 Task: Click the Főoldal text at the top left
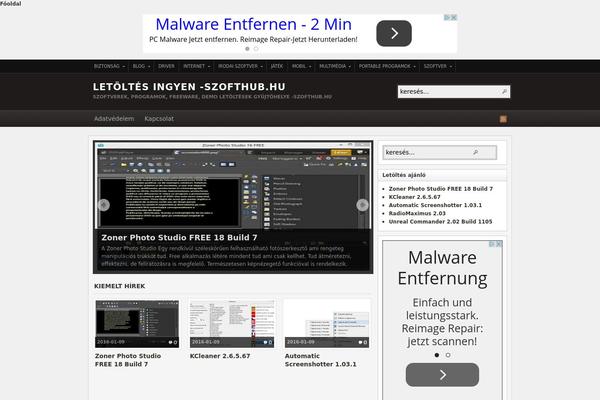pos(11,4)
